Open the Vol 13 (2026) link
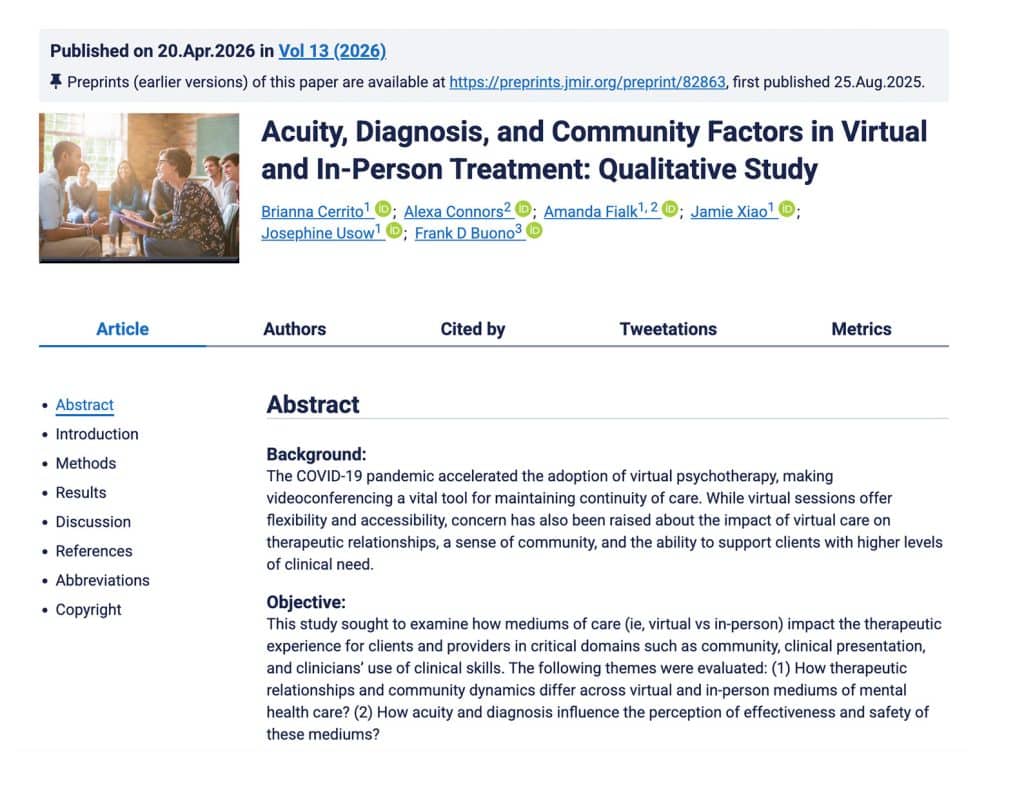The height and width of the screenshot is (797, 1024). coord(332,51)
